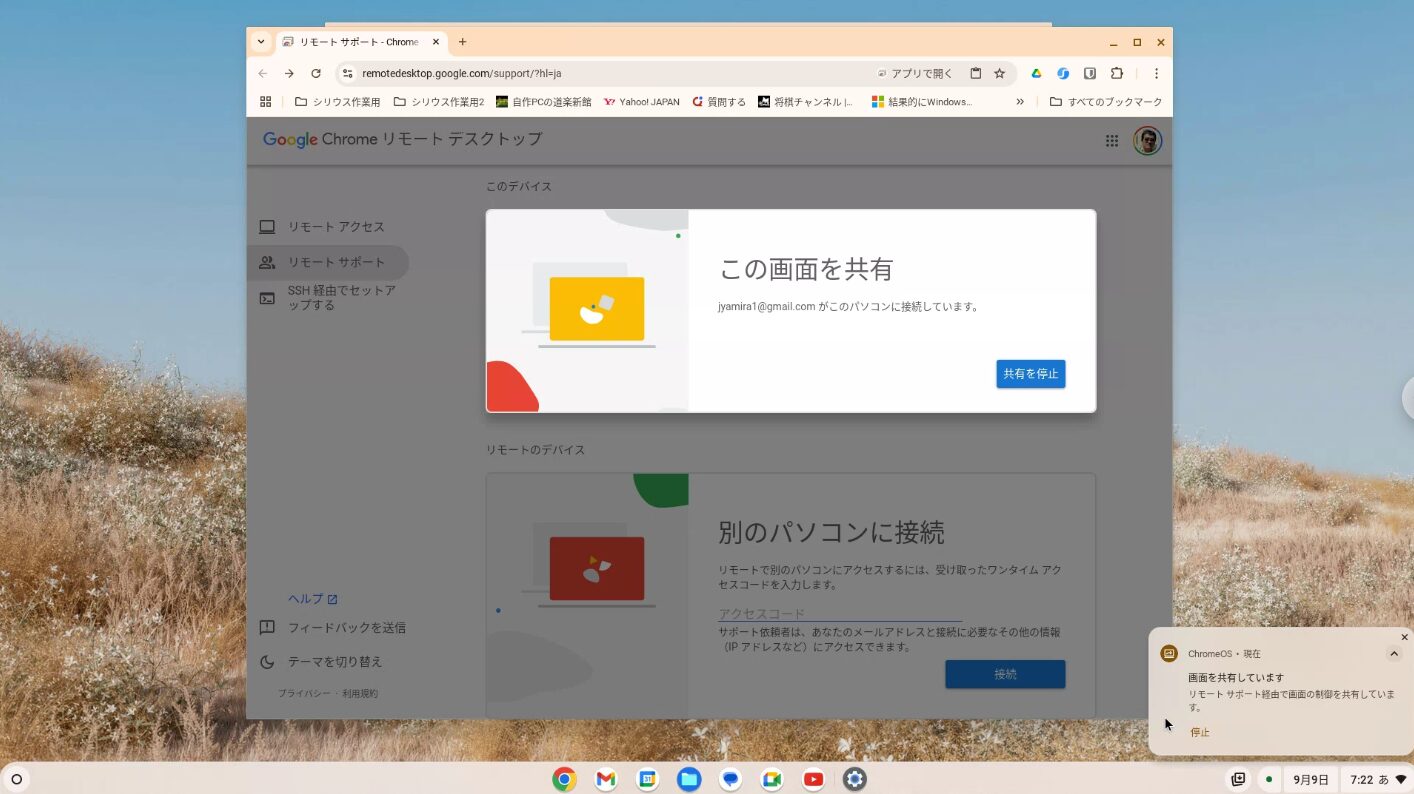Bookmark this page with the star icon
1414x794 pixels.
point(999,73)
